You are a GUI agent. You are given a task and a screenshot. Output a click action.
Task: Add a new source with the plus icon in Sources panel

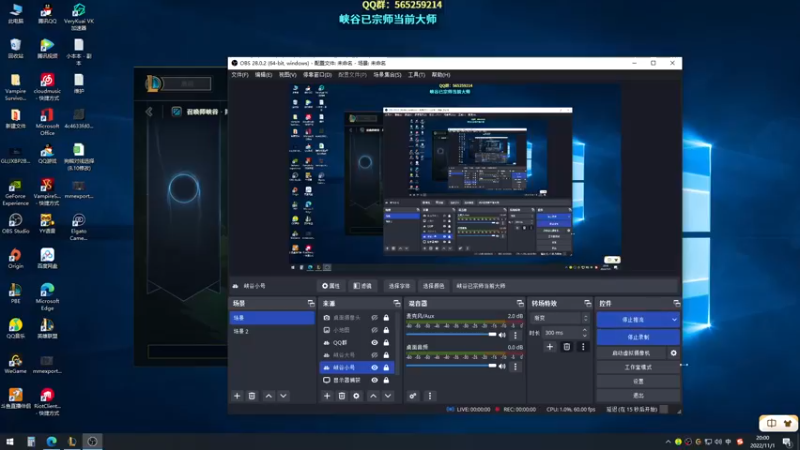327,396
